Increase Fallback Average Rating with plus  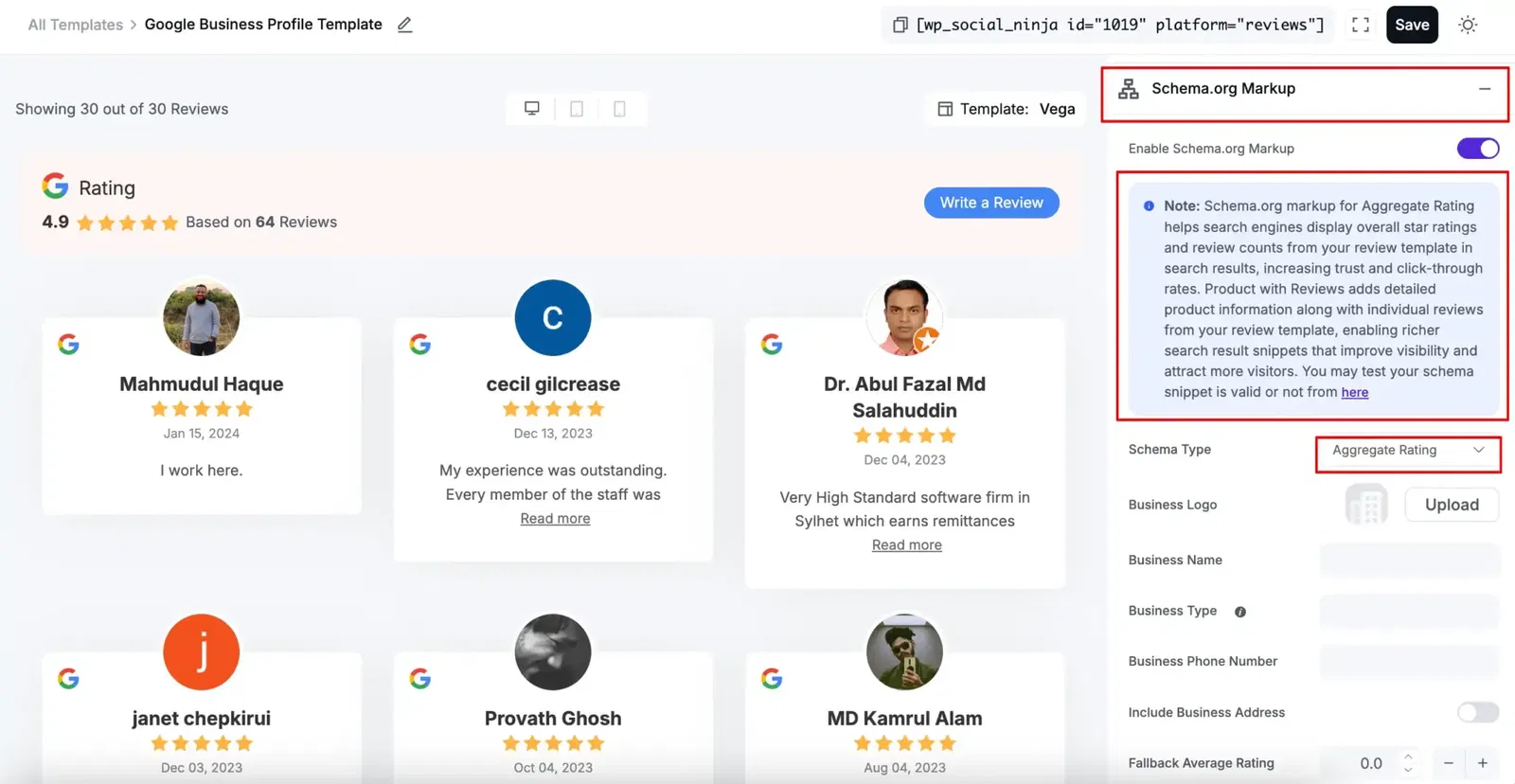[x=1482, y=763]
